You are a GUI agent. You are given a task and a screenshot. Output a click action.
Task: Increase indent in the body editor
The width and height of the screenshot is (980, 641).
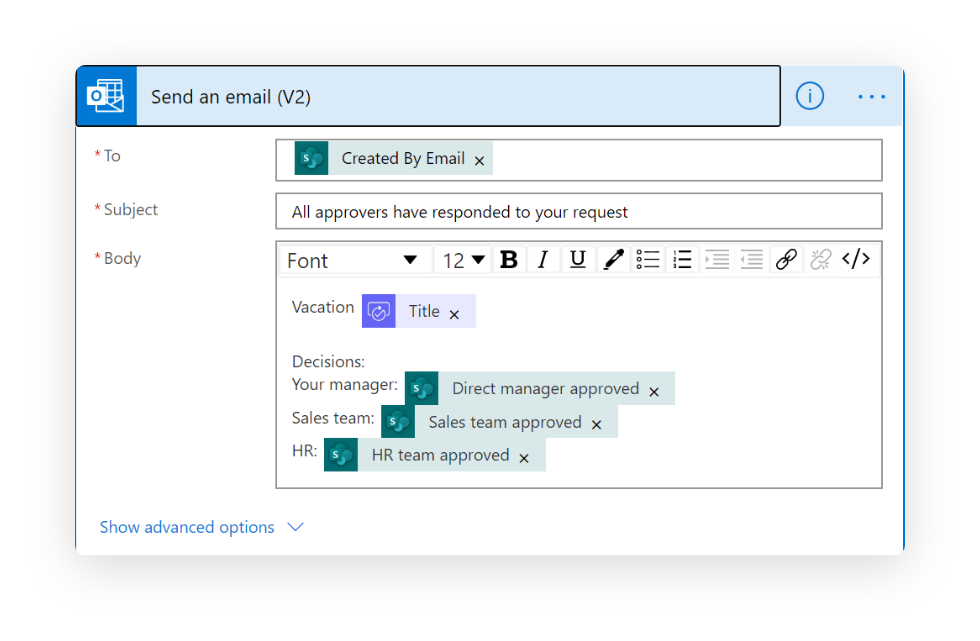click(717, 259)
